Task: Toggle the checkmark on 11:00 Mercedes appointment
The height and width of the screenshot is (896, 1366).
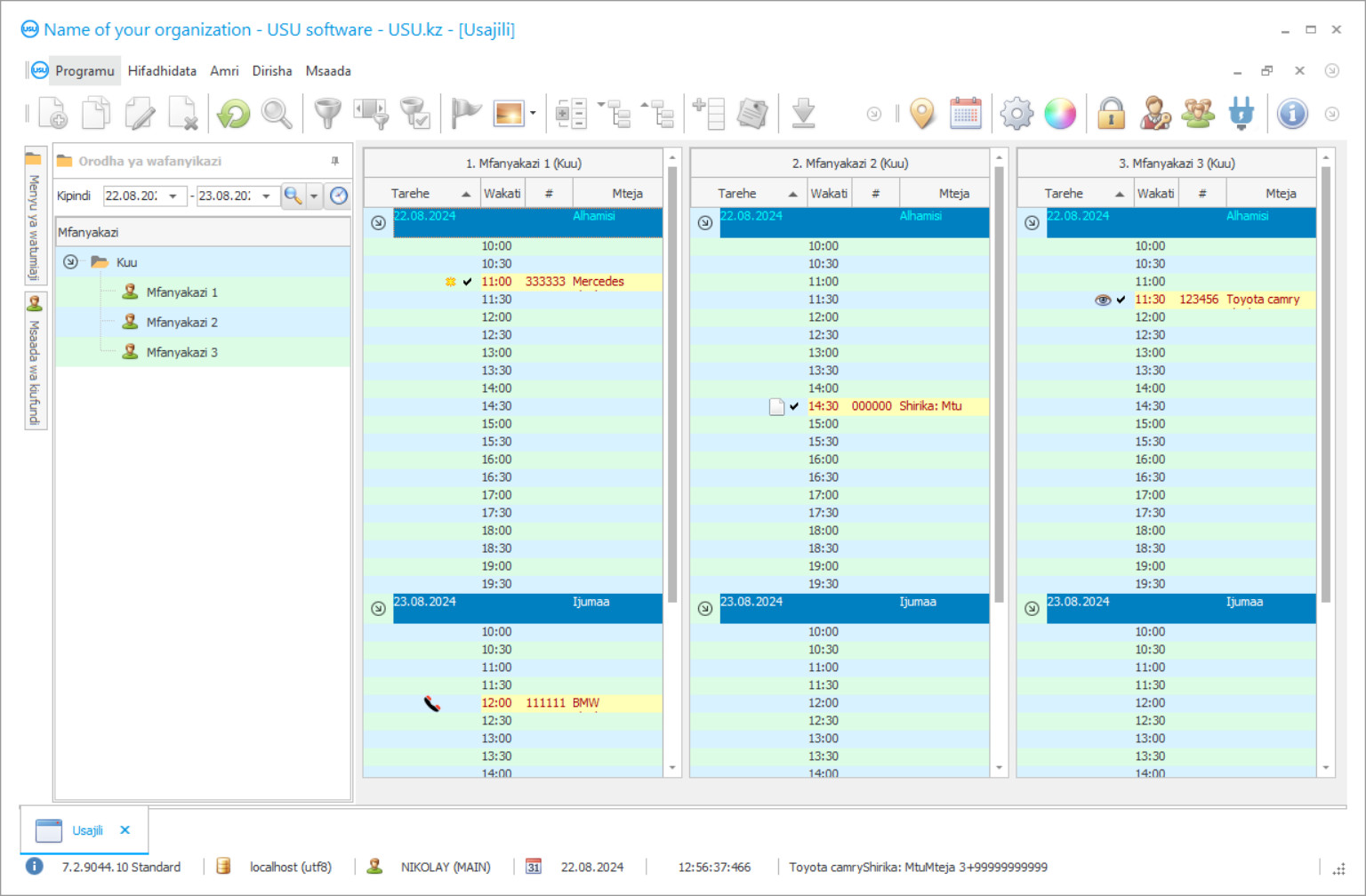Action: (468, 282)
